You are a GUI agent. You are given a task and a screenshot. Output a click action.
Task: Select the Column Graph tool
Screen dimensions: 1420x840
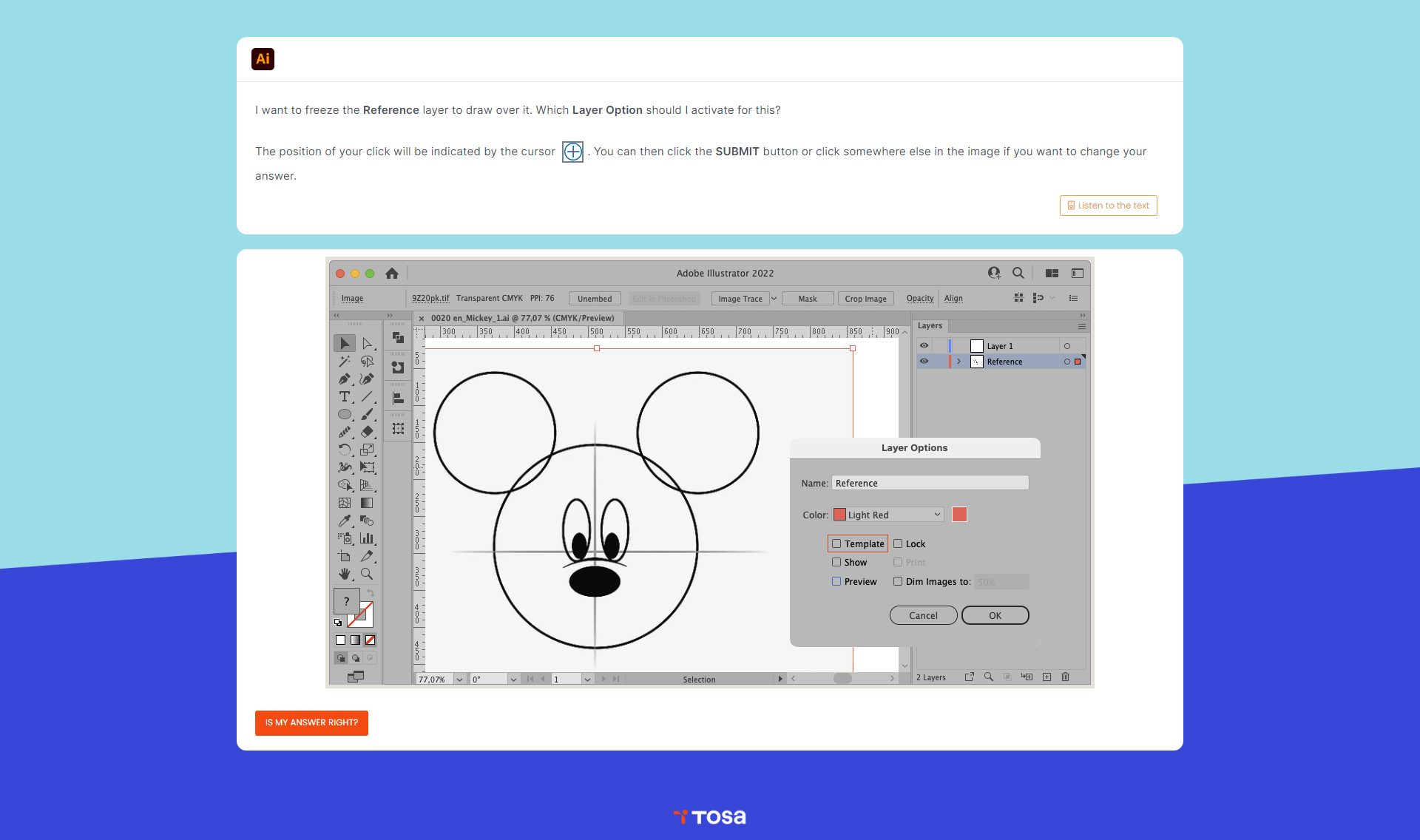click(x=367, y=538)
